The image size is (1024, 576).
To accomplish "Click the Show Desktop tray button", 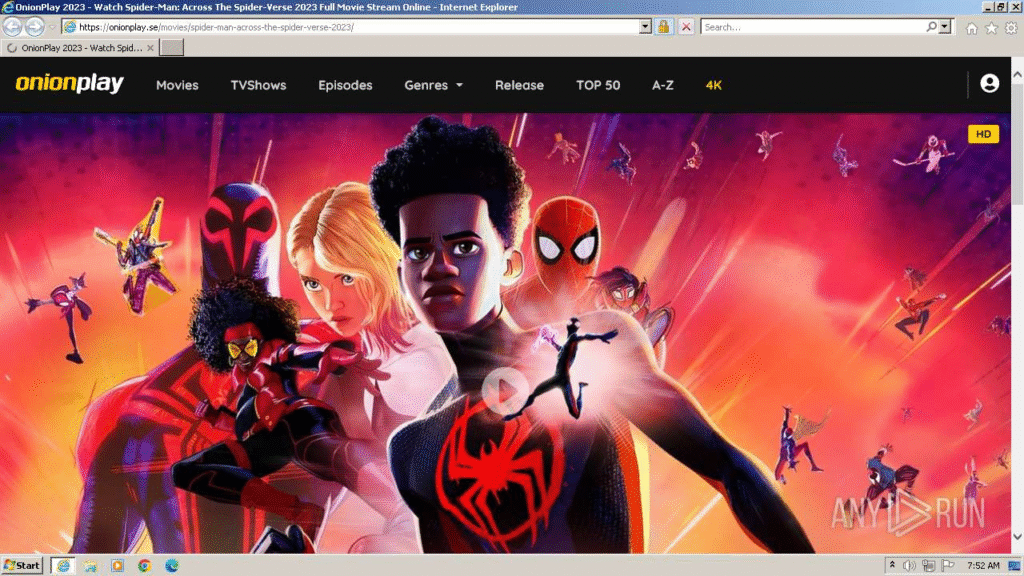I will click(x=1014, y=566).
